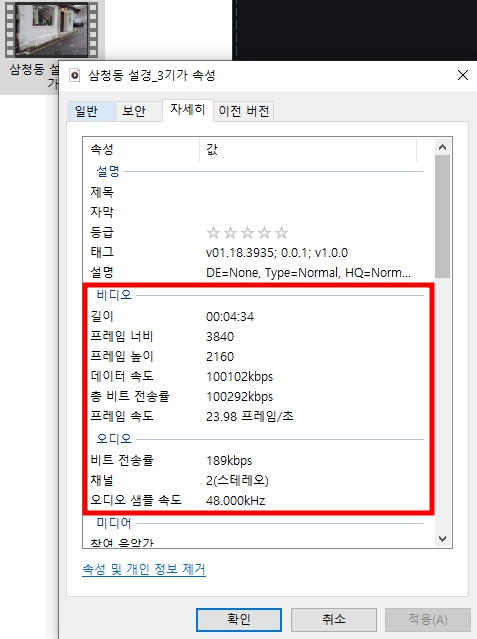Set the 등급 star rating to five stars

pos(281,233)
